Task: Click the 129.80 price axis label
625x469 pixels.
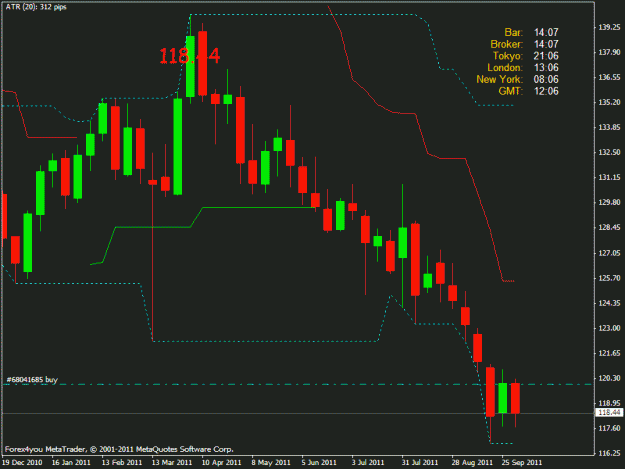Action: point(609,202)
